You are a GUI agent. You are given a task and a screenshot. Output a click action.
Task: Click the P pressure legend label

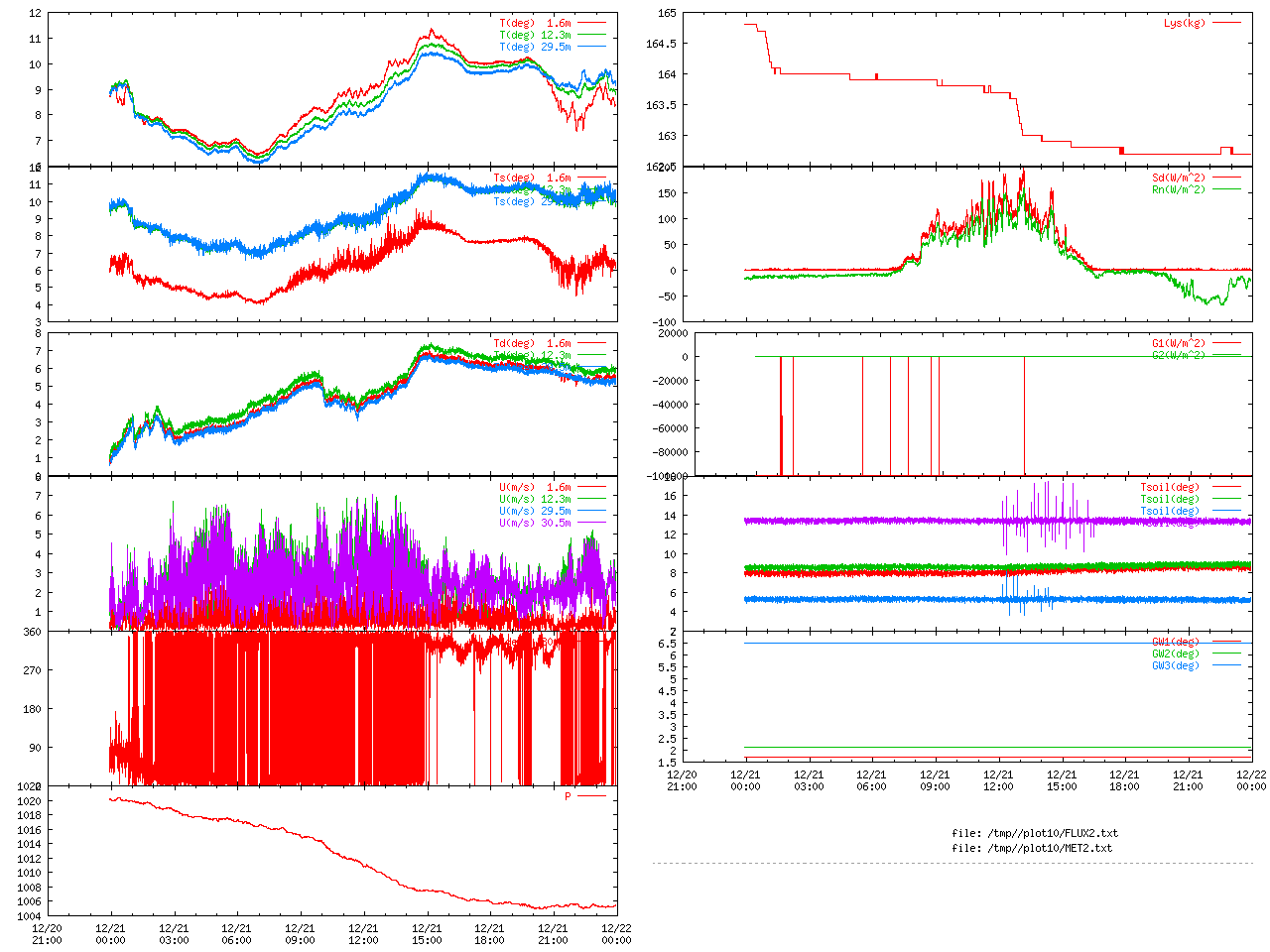click(568, 796)
